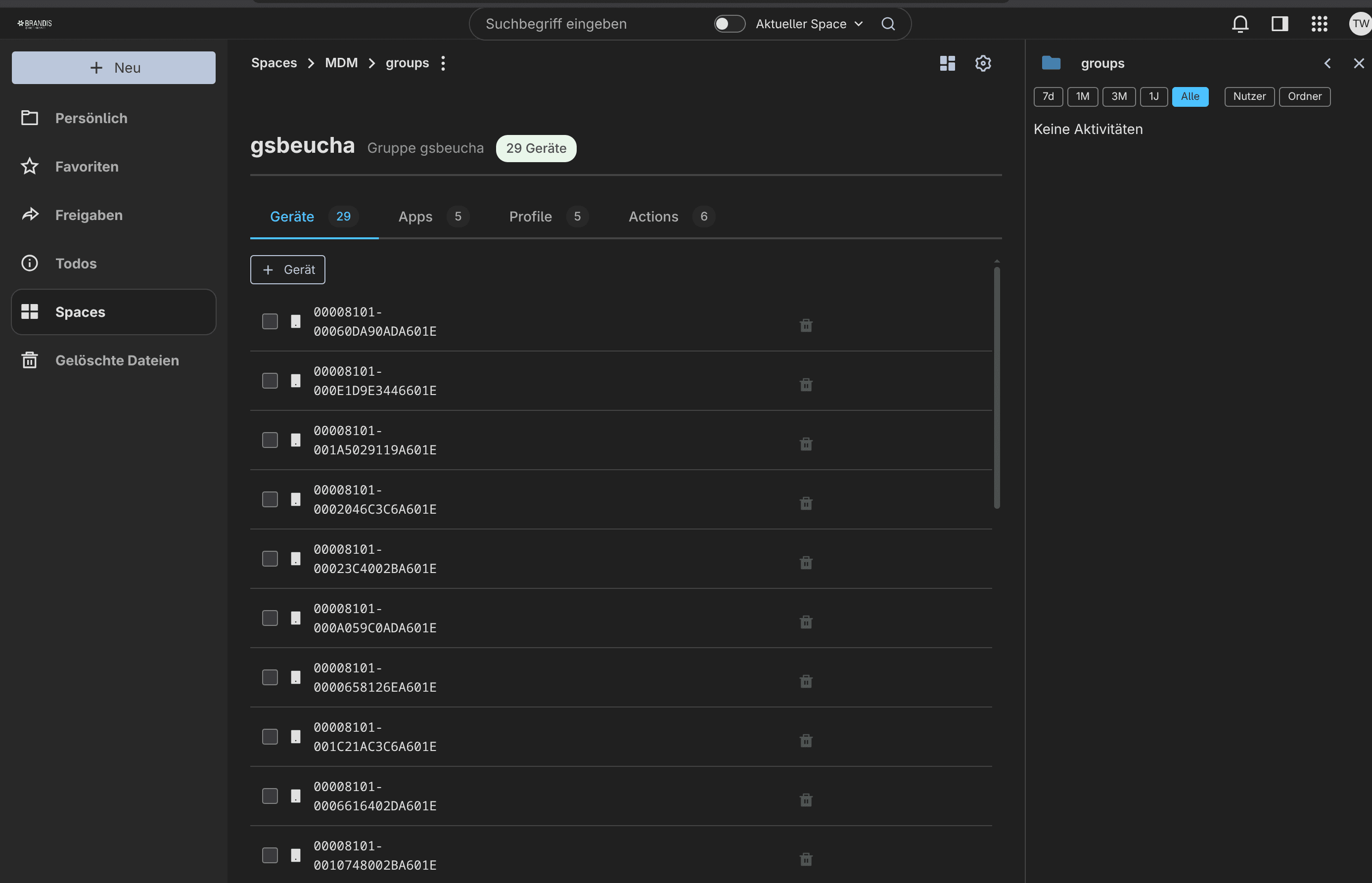The image size is (1372, 883).
Task: Click the device list scrollbar
Action: (997, 387)
